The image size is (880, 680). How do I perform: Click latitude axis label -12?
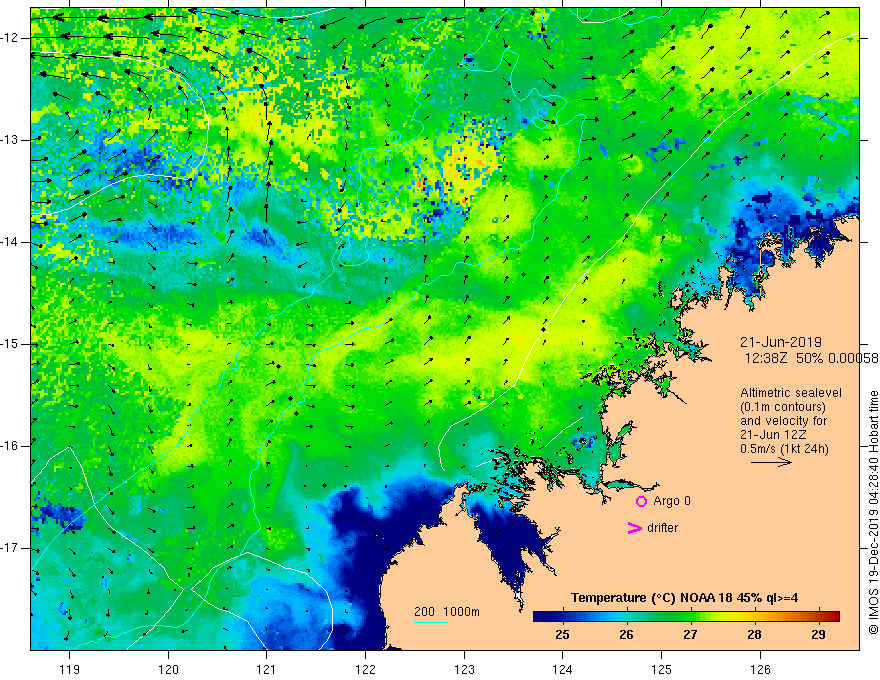click(11, 38)
